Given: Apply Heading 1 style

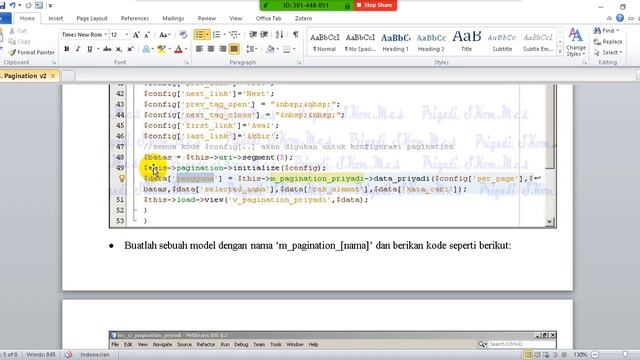Looking at the screenshot, I should click(x=395, y=42).
